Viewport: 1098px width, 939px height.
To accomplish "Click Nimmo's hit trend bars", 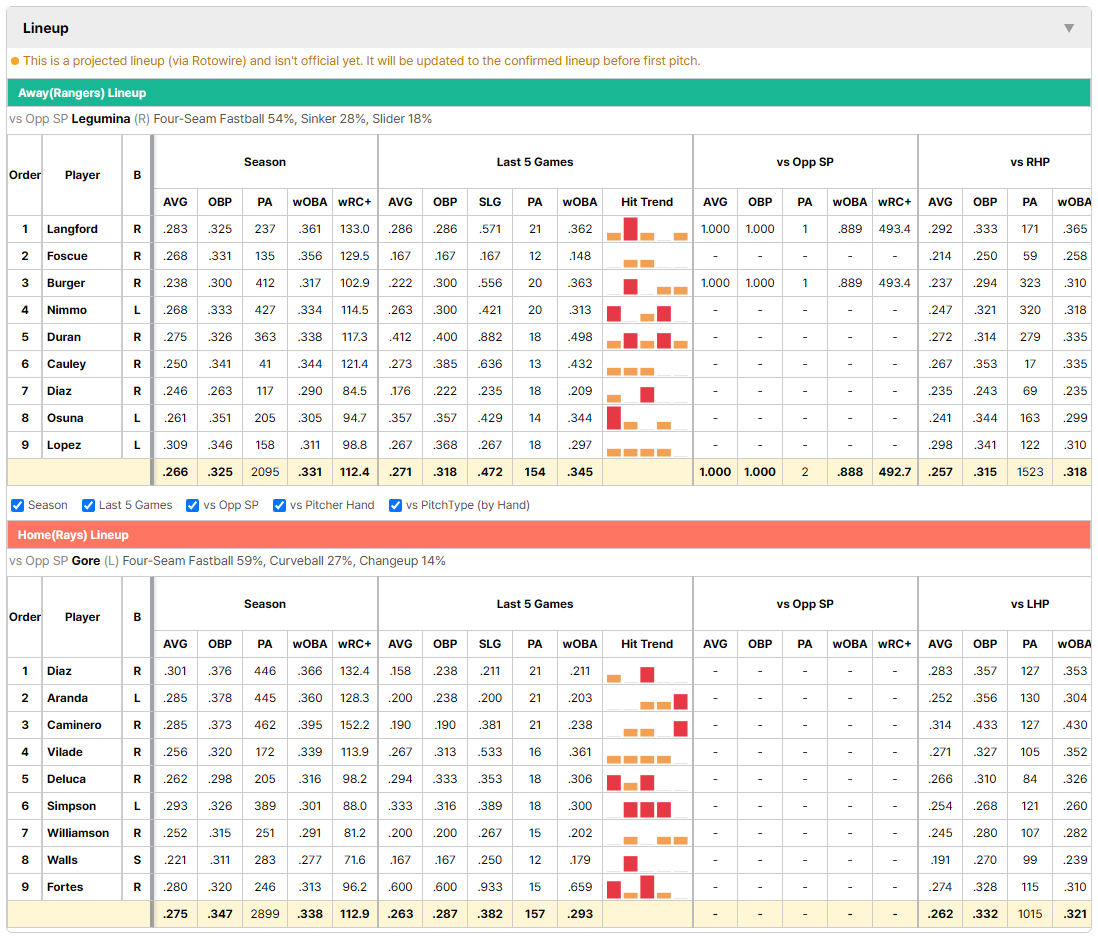I will point(647,310).
